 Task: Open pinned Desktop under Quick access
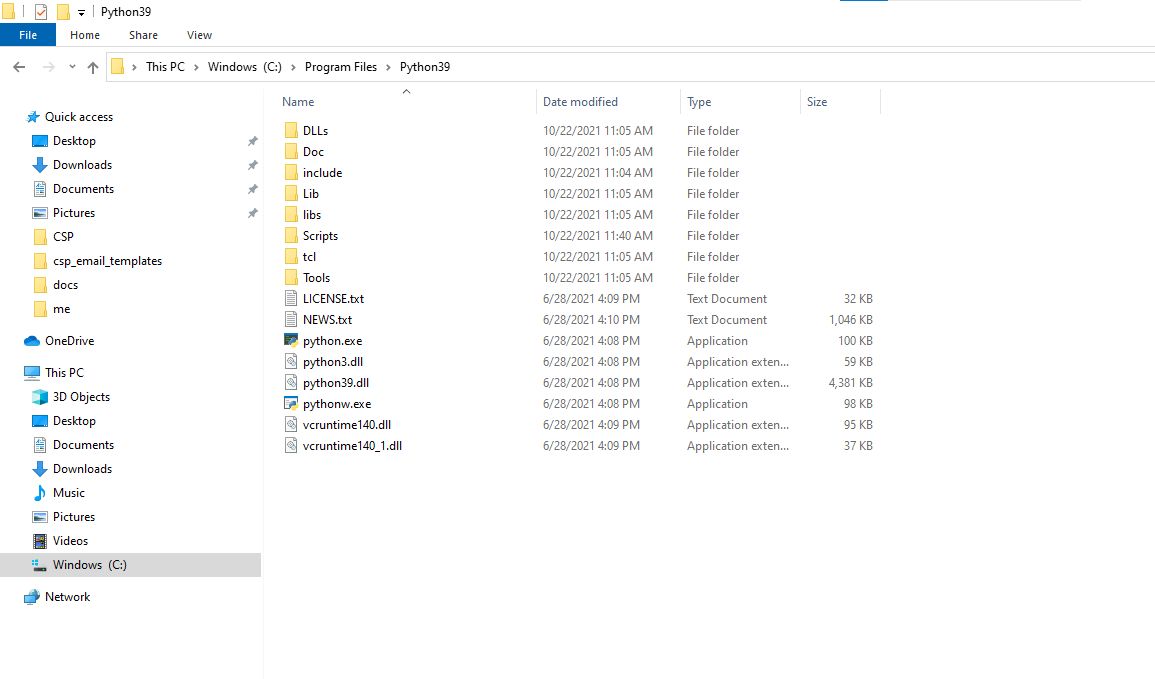74,141
